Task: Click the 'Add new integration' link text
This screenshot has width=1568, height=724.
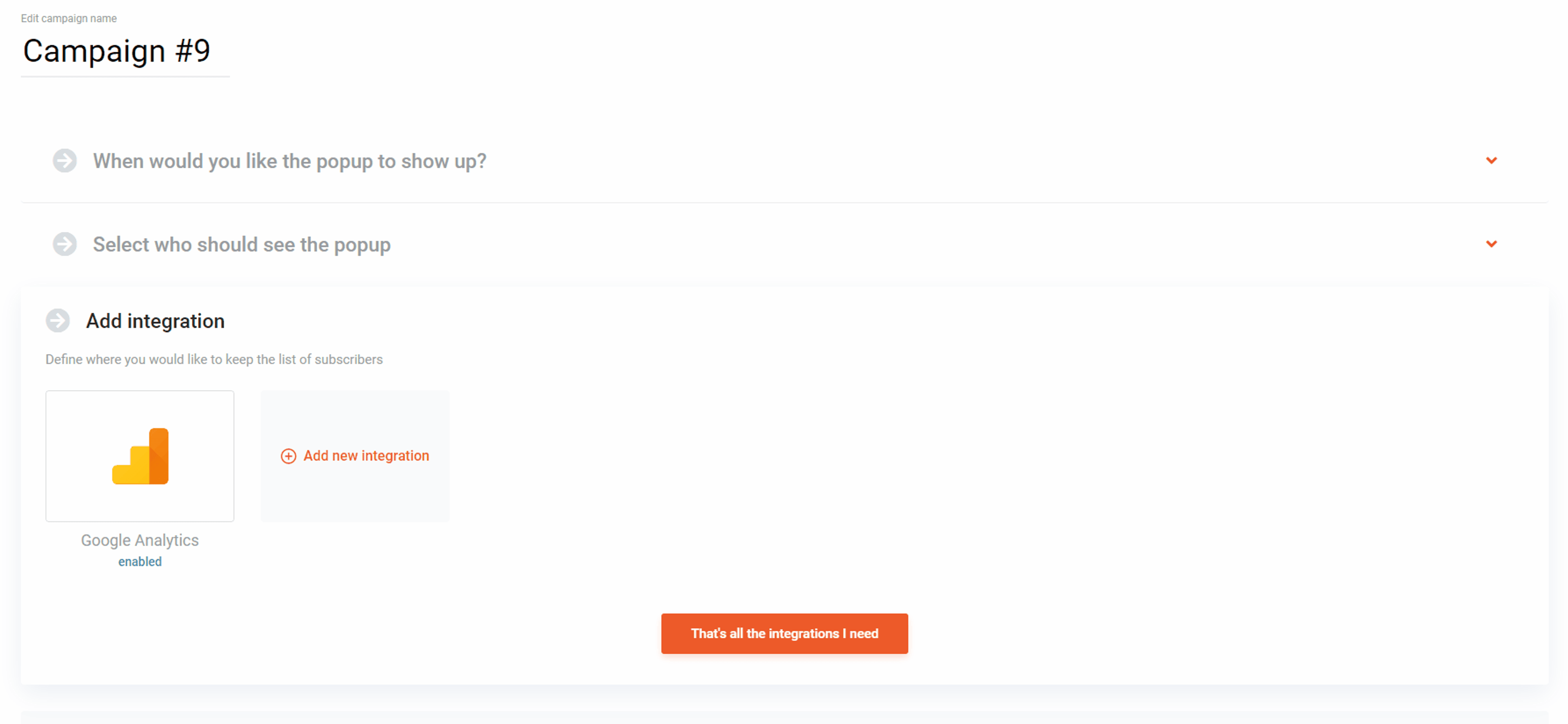Action: tap(366, 455)
